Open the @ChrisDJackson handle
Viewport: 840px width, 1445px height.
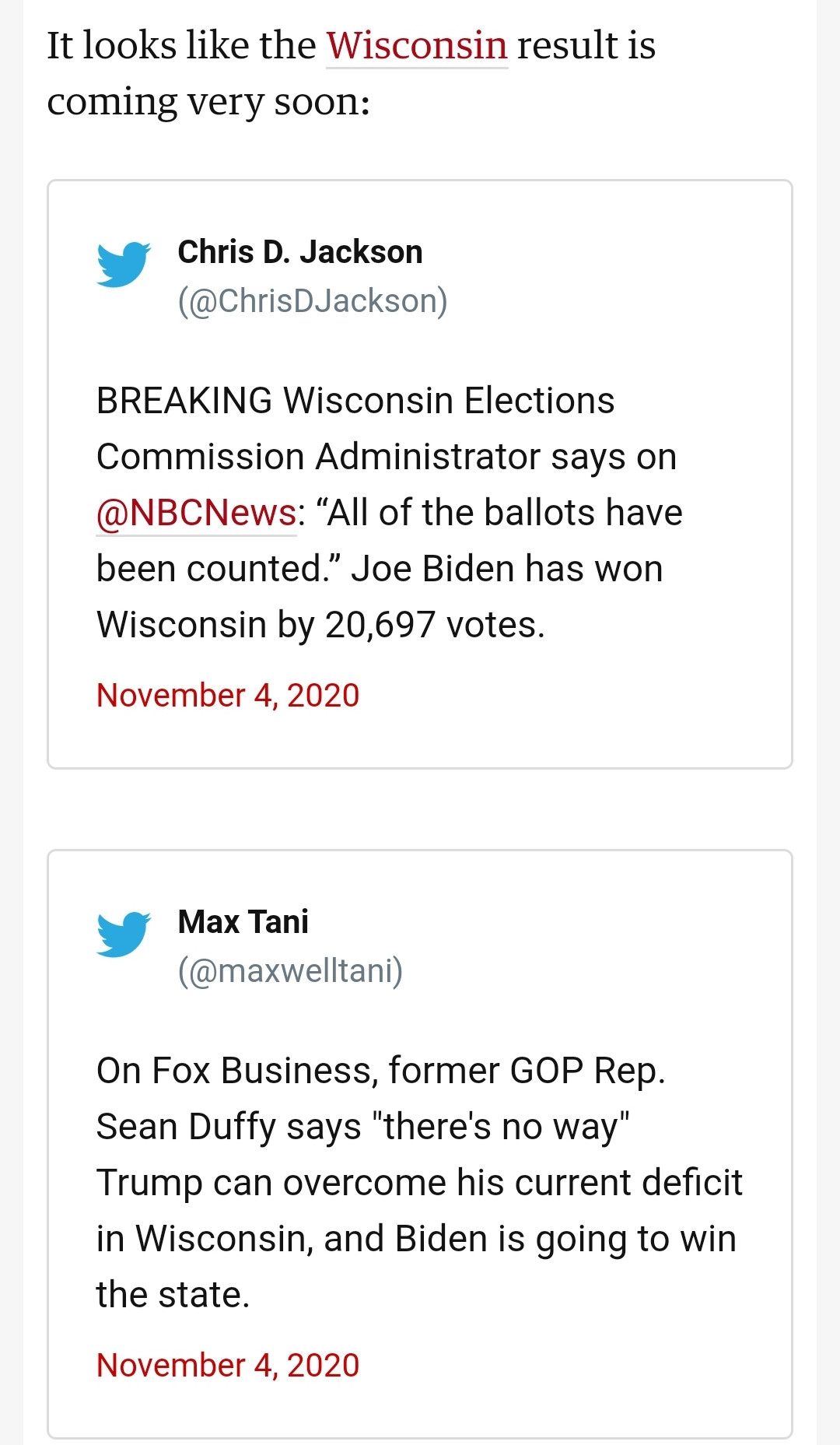click(313, 301)
